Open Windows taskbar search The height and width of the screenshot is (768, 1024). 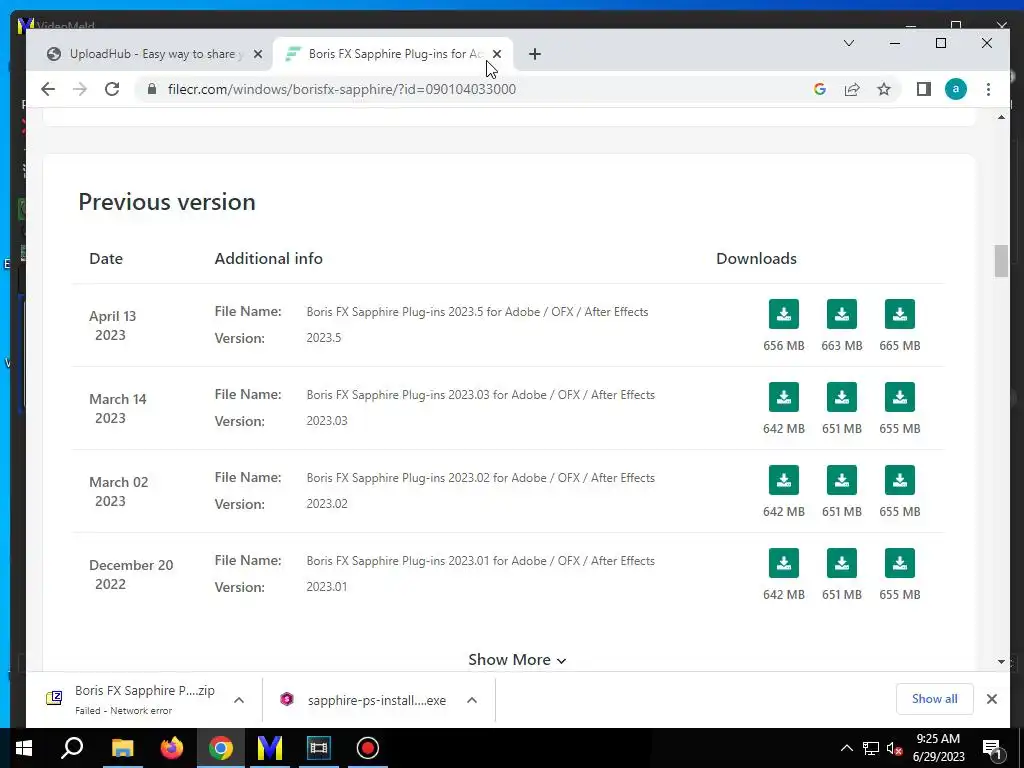tap(72, 748)
